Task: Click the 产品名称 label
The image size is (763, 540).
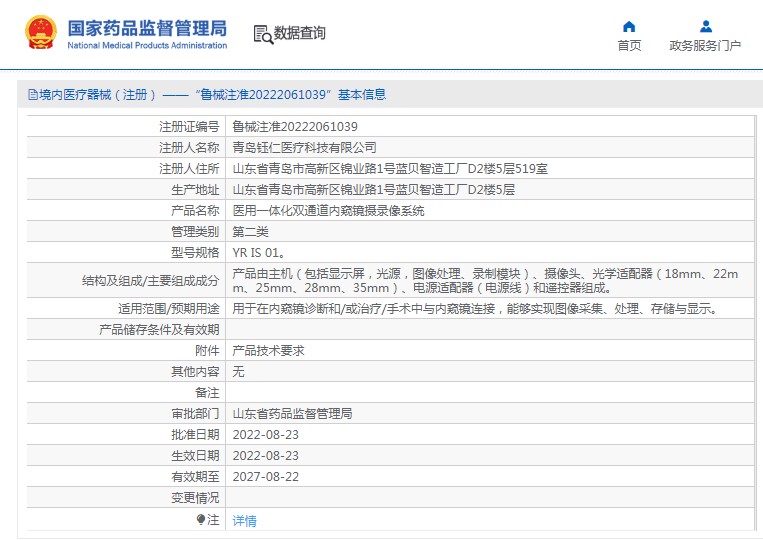Action: [x=195, y=211]
